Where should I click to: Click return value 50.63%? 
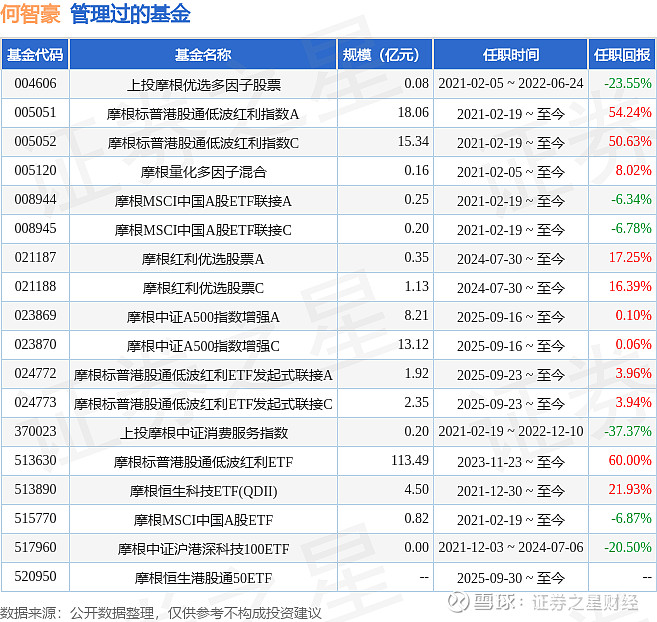[630, 141]
